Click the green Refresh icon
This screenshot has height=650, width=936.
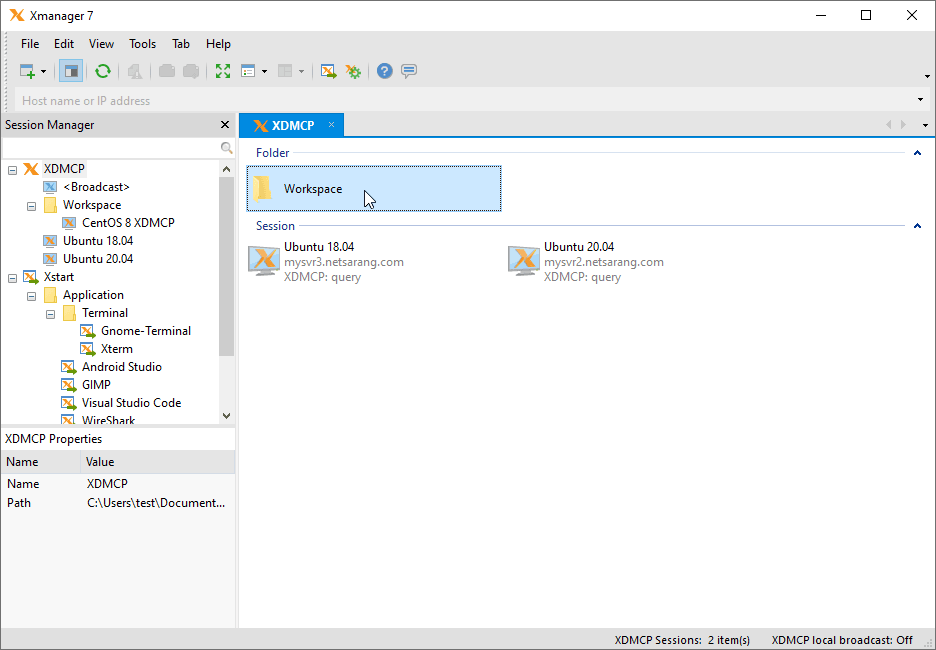pos(103,71)
